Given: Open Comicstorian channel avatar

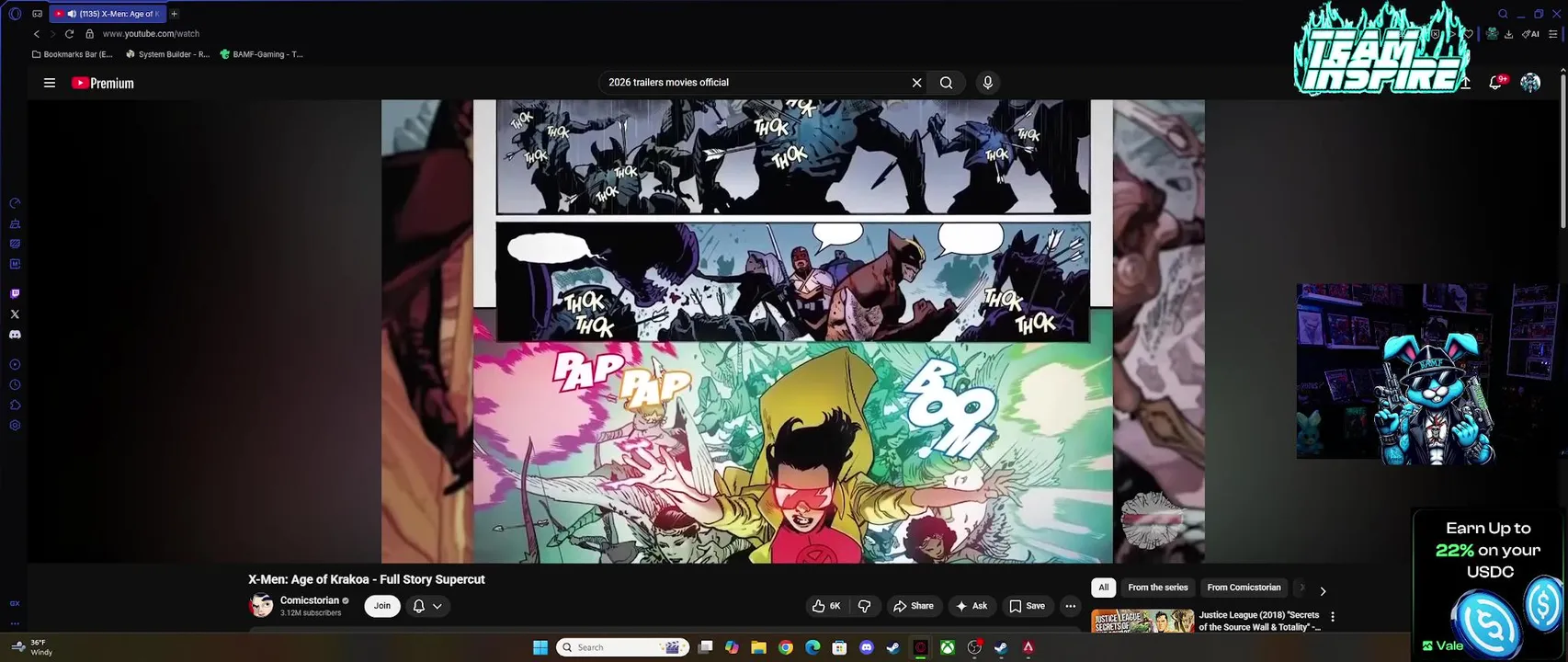Looking at the screenshot, I should 261,606.
